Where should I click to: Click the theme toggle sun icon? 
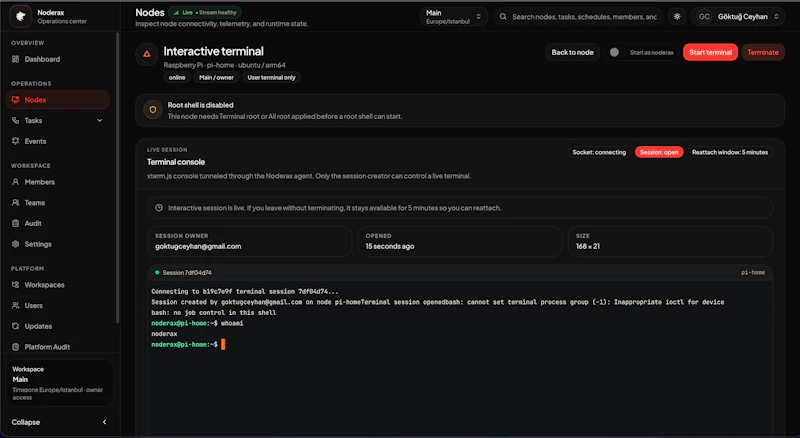click(677, 16)
